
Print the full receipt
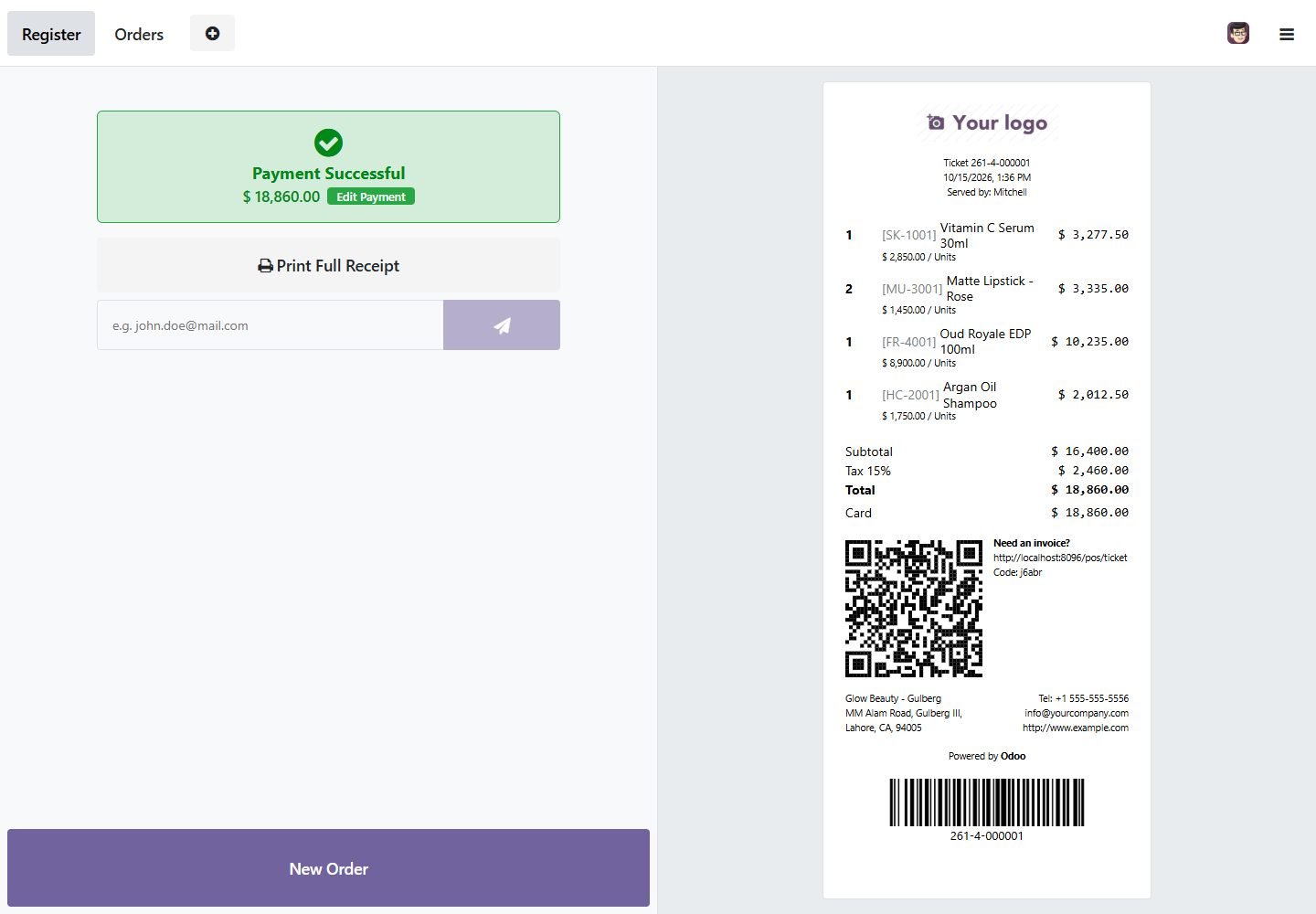coord(328,266)
